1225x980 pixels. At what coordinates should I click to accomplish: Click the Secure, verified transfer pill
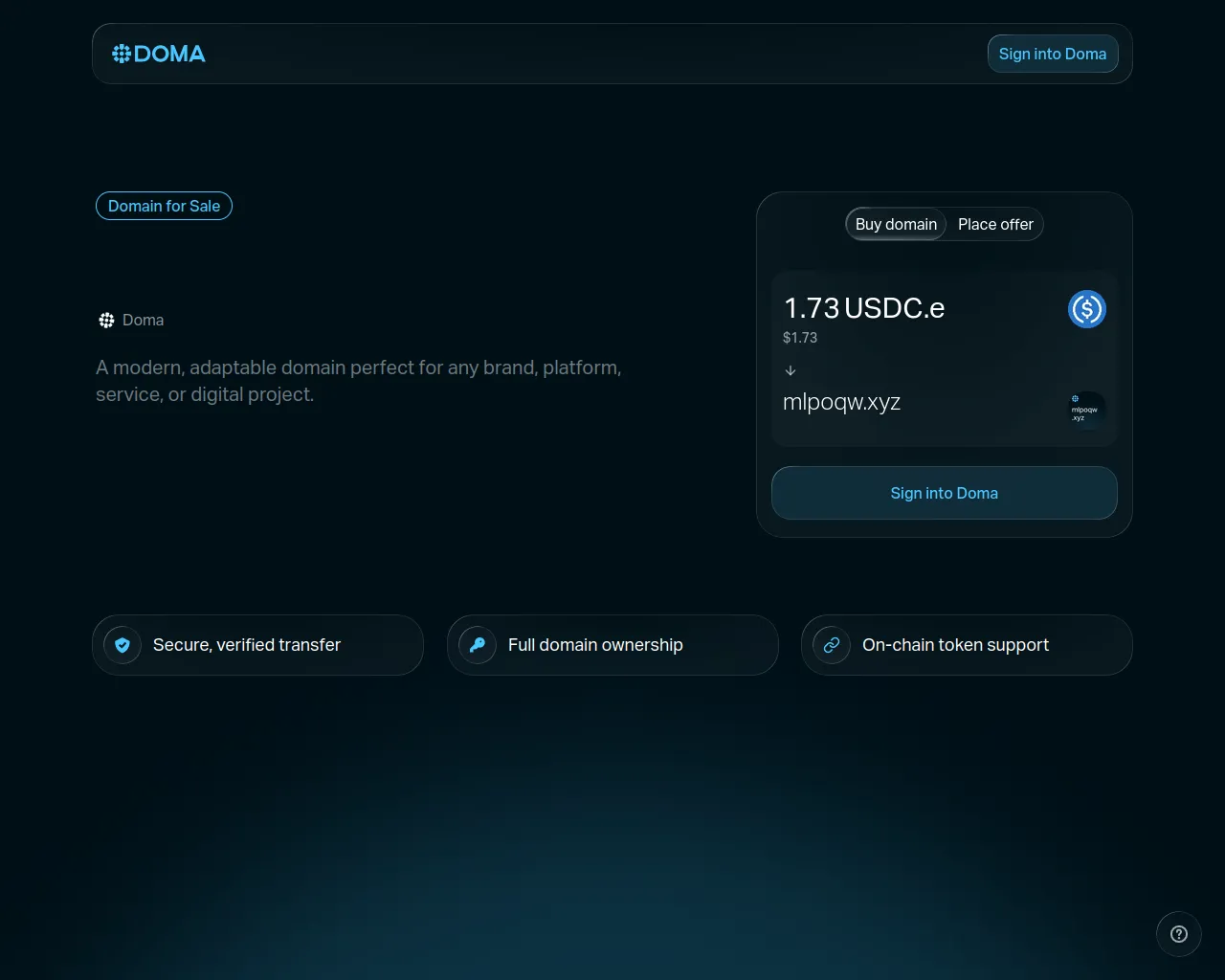[257, 645]
